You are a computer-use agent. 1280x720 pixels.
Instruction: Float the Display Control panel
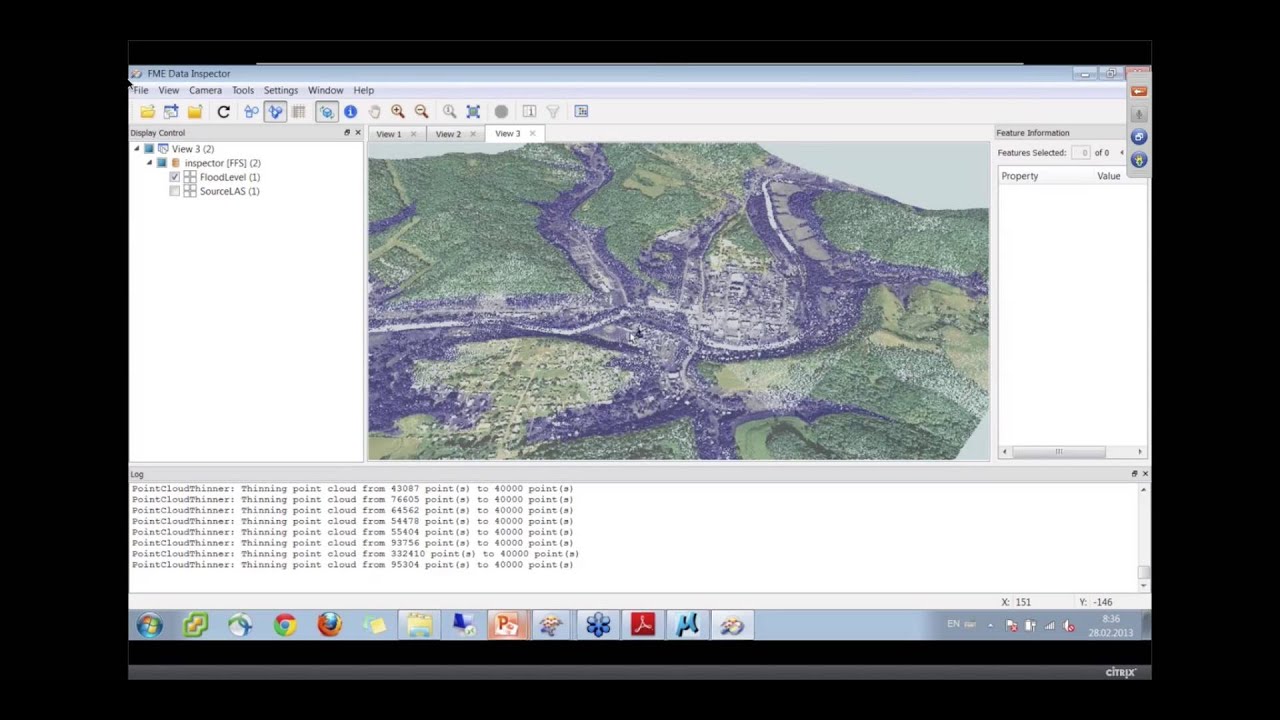(x=347, y=133)
